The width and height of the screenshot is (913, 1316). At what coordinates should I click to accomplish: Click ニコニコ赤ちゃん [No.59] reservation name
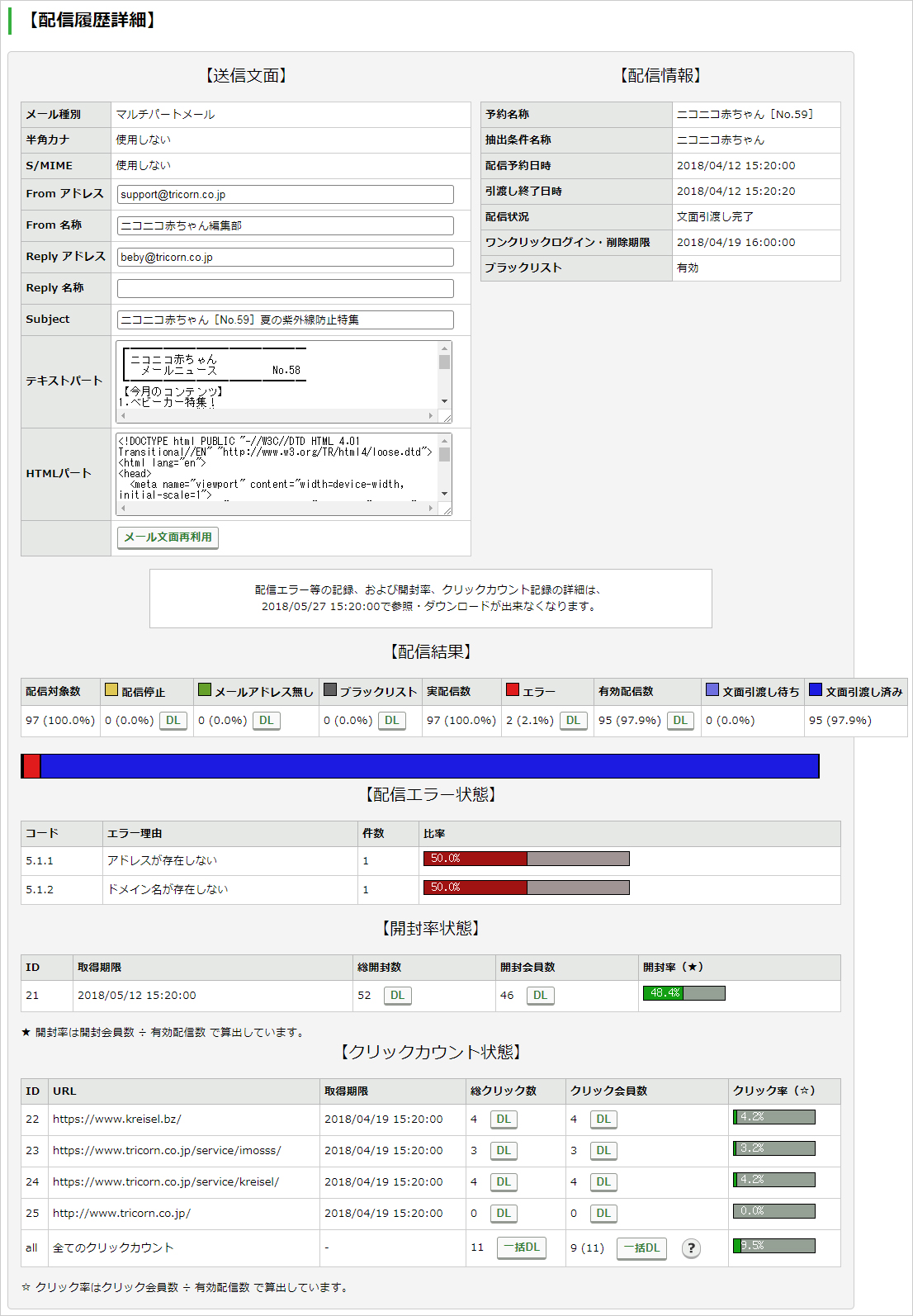745,114
